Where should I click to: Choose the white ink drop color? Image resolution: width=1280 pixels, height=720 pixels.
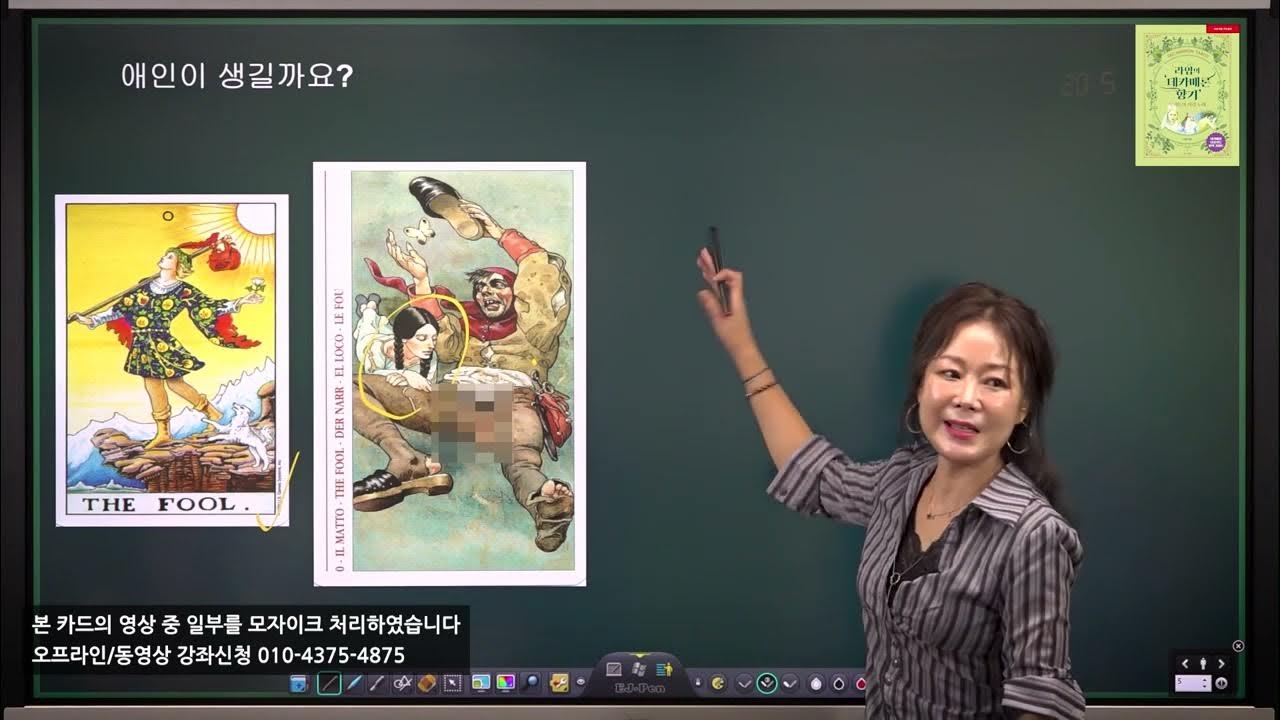815,684
